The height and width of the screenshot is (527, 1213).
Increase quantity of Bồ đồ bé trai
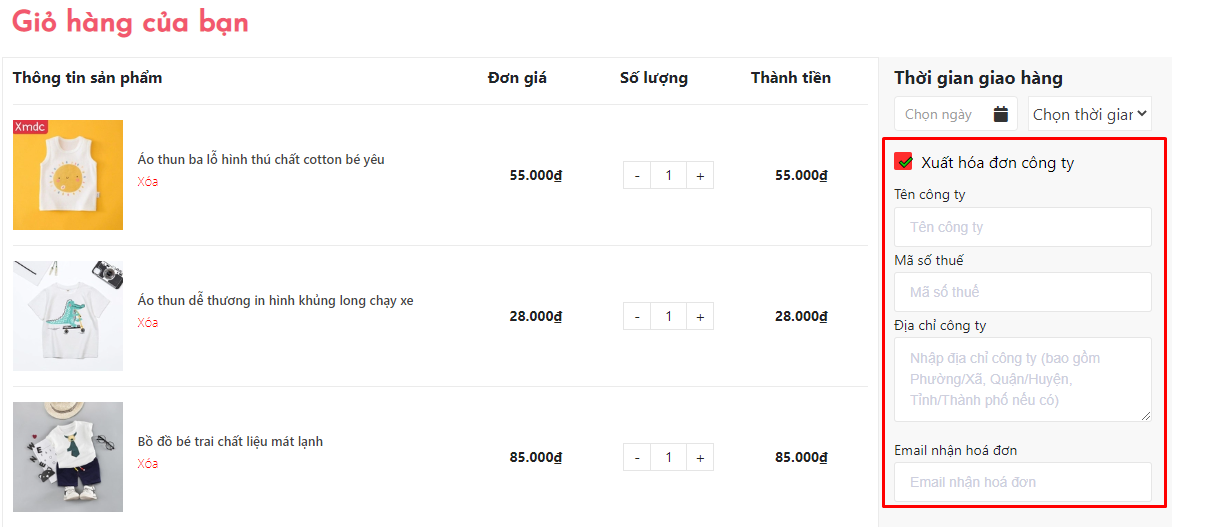(x=700, y=458)
